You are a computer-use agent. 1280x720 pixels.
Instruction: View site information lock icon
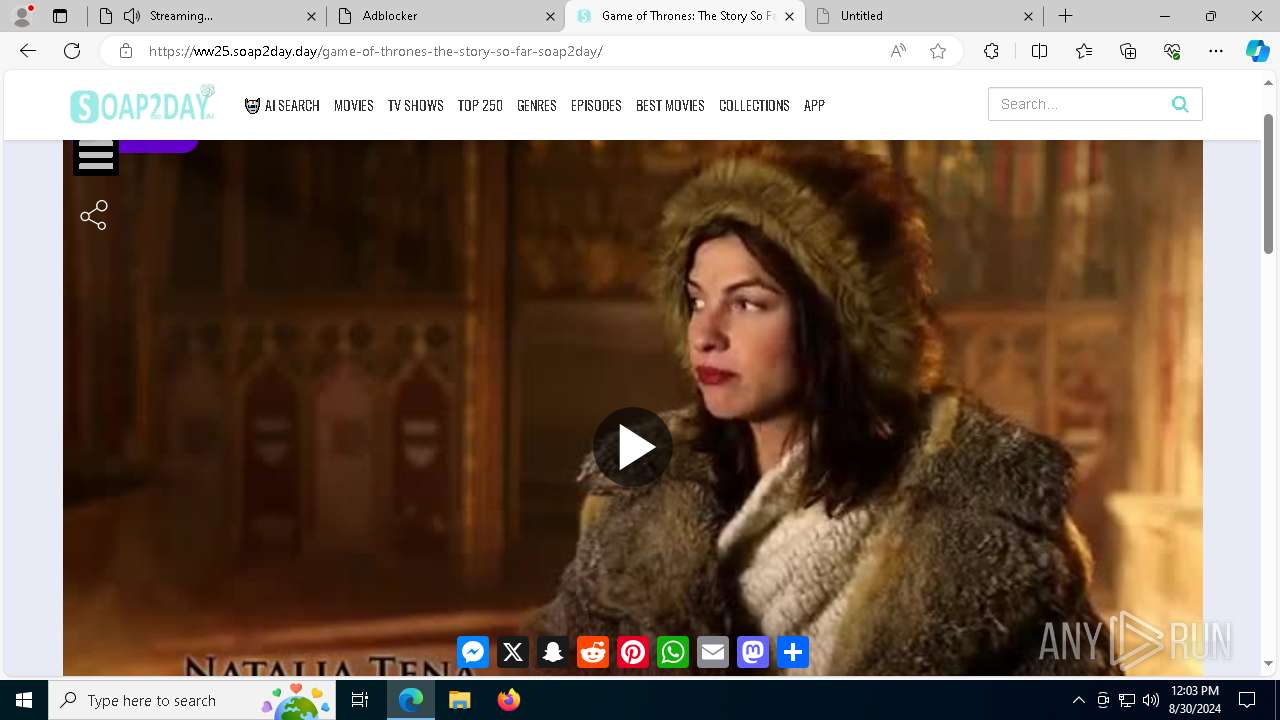click(126, 51)
